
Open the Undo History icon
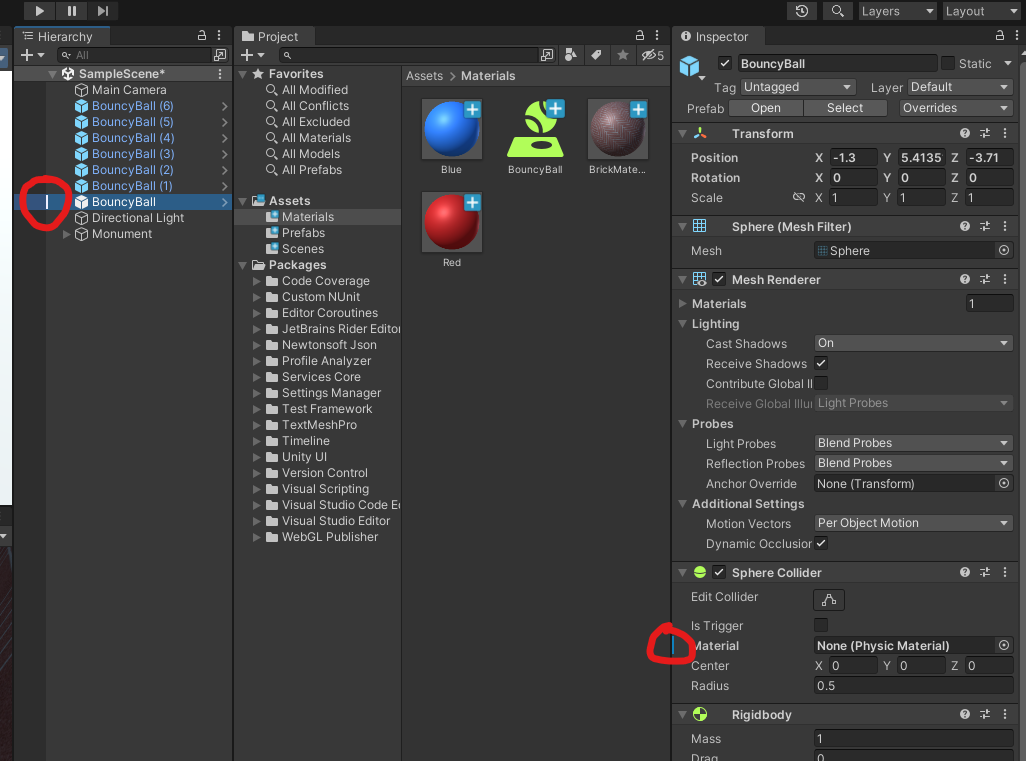pos(802,11)
